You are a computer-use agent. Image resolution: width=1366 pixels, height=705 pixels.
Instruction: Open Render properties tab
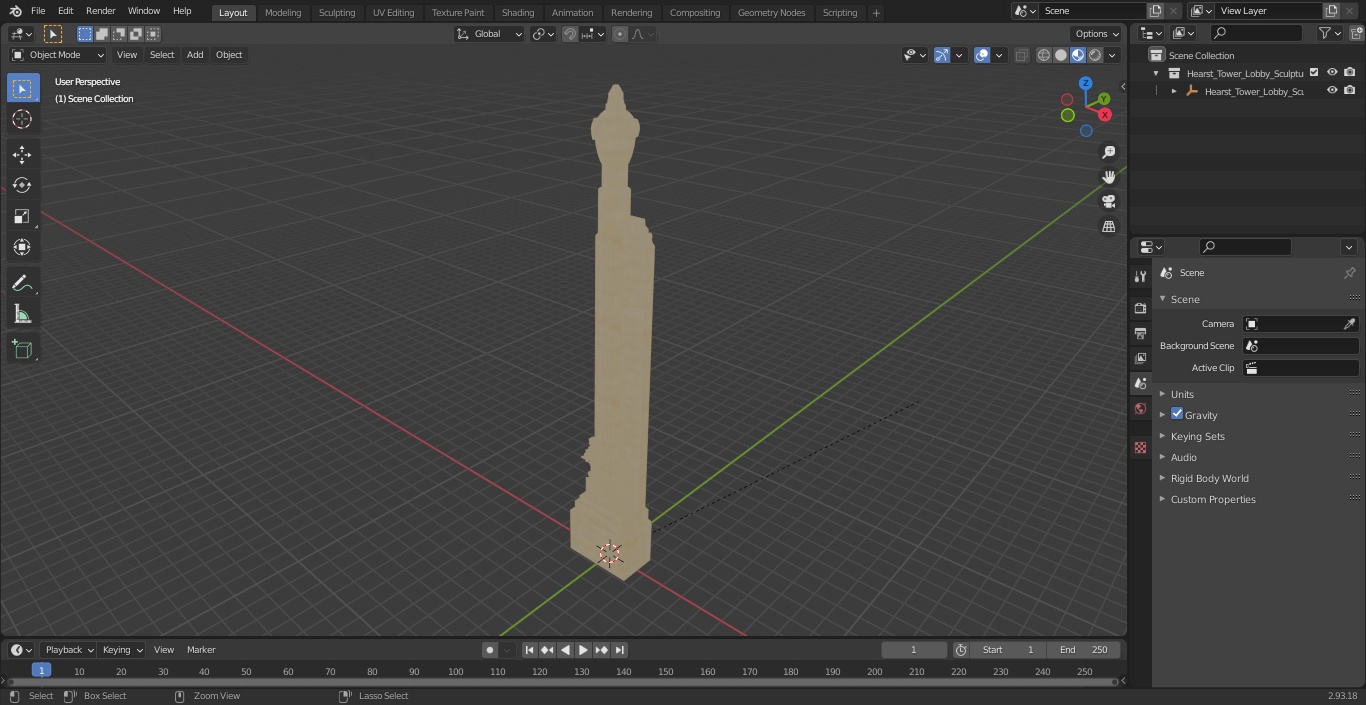point(1140,308)
